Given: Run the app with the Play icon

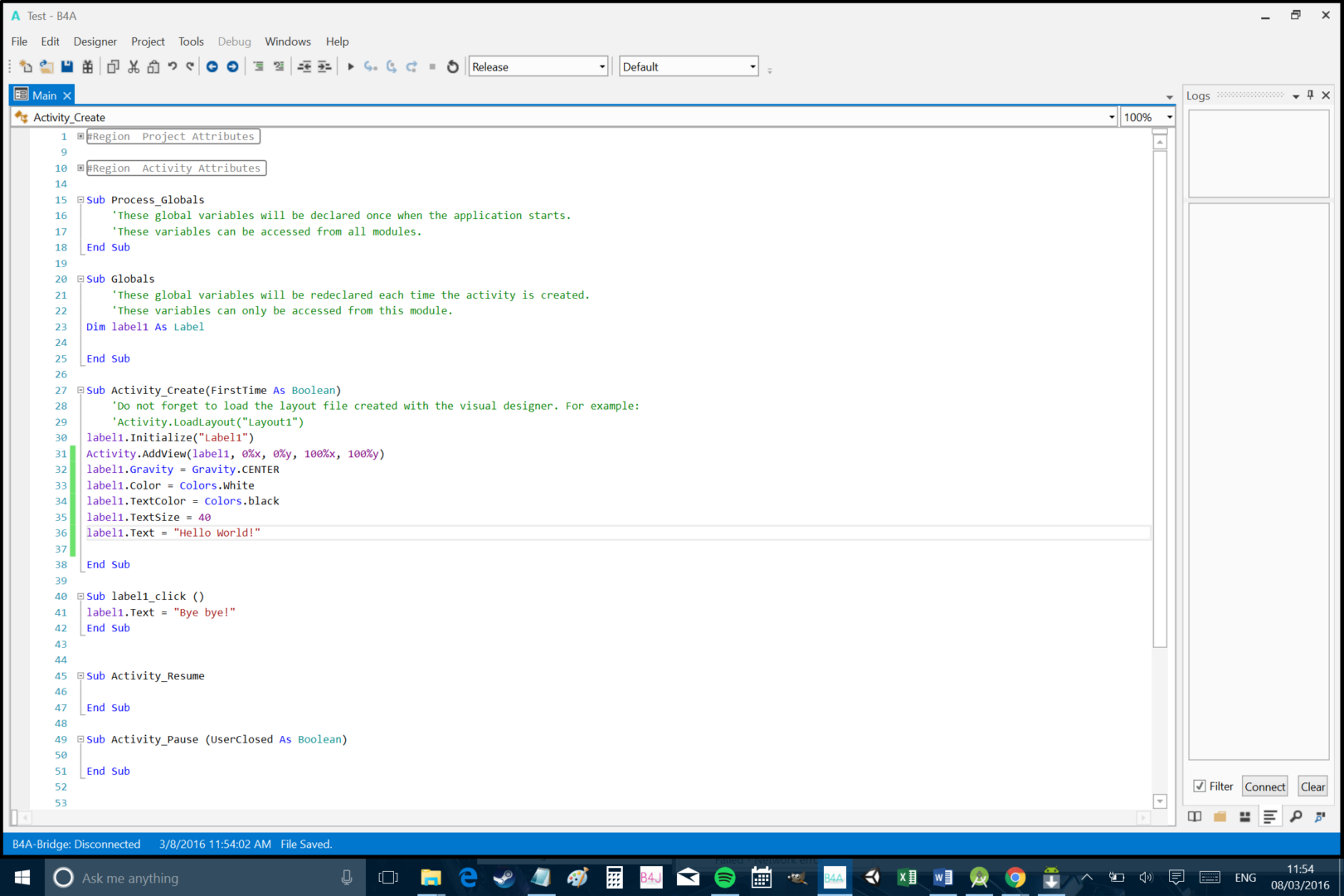Looking at the screenshot, I should point(350,66).
